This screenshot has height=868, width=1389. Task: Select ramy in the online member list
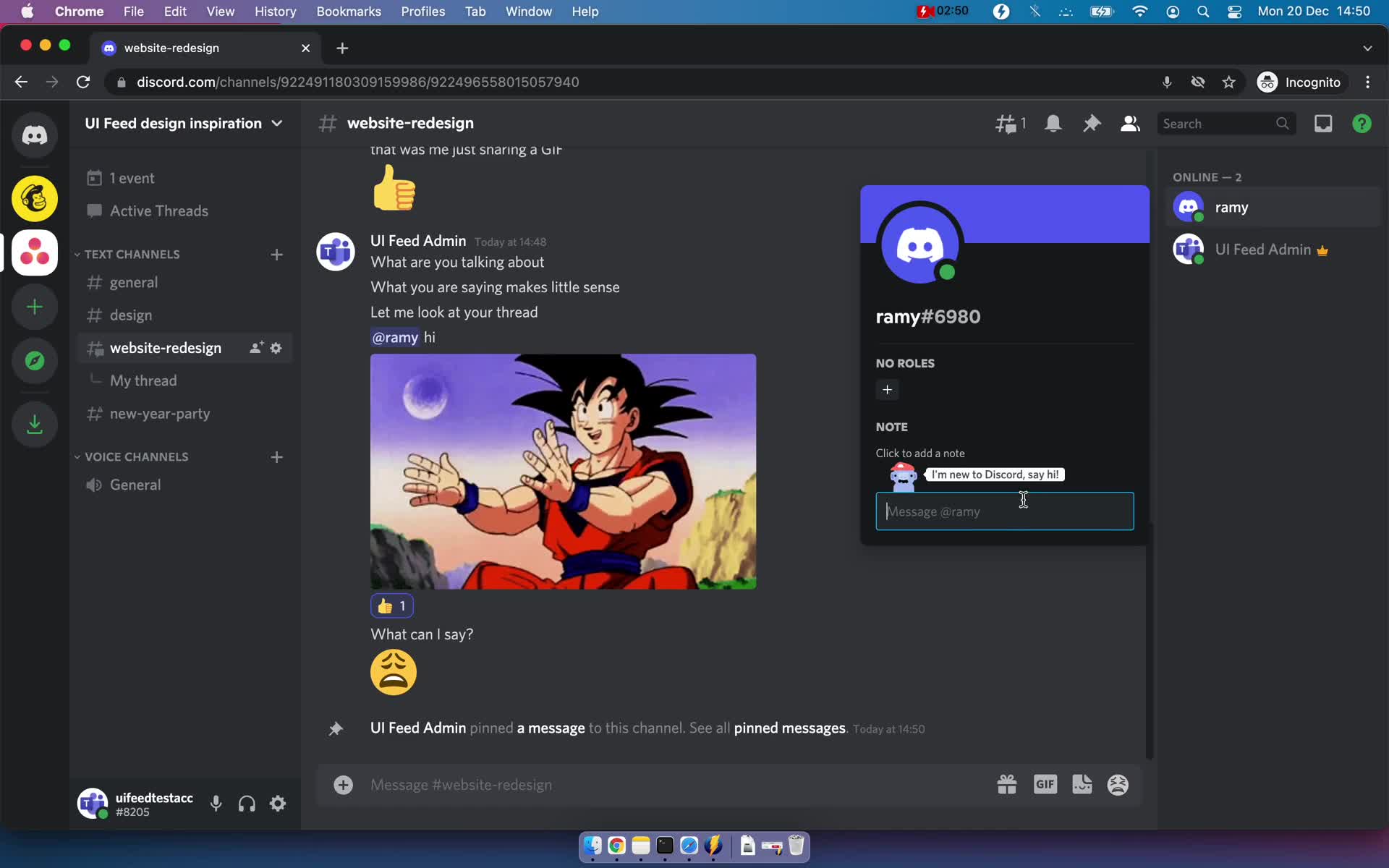coord(1273,208)
